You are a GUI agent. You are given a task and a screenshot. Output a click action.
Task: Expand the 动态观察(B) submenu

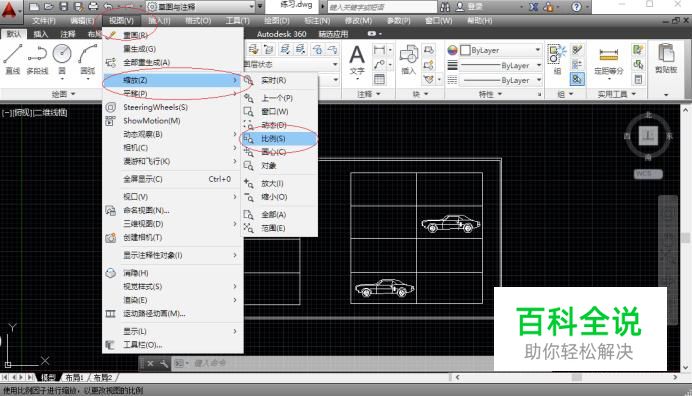tap(173, 134)
